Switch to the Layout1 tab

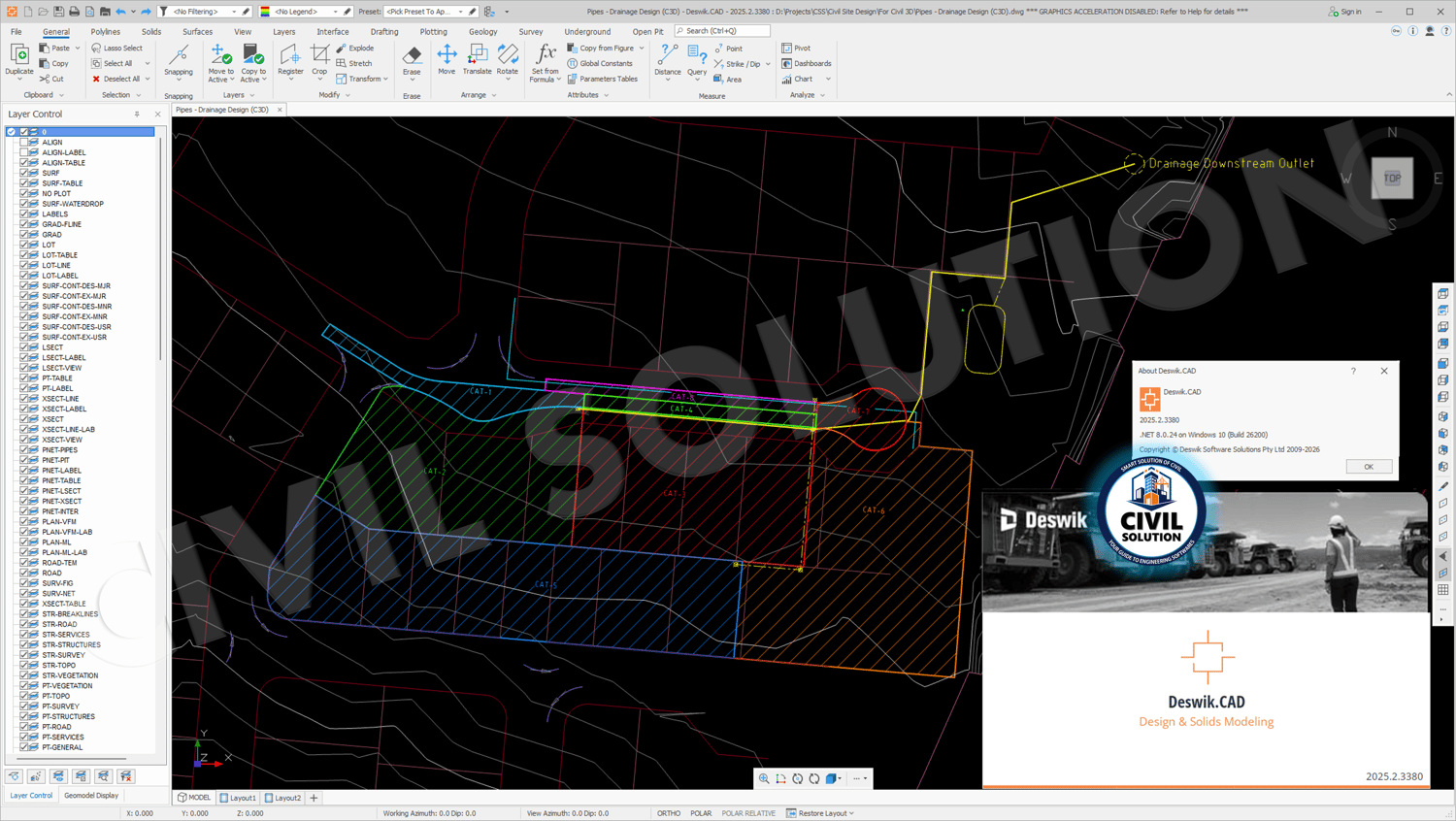tap(239, 798)
